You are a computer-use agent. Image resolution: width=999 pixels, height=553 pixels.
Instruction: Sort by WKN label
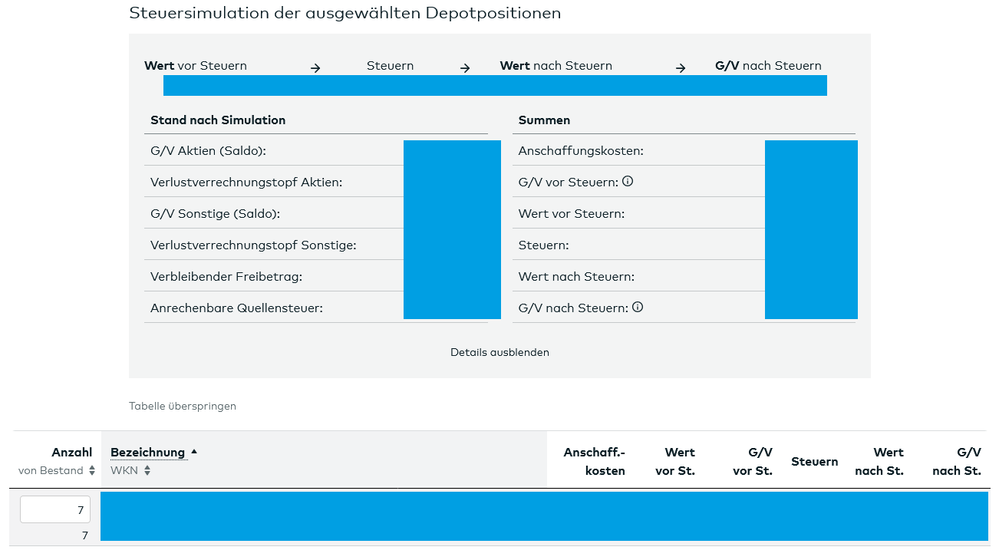[x=124, y=471]
